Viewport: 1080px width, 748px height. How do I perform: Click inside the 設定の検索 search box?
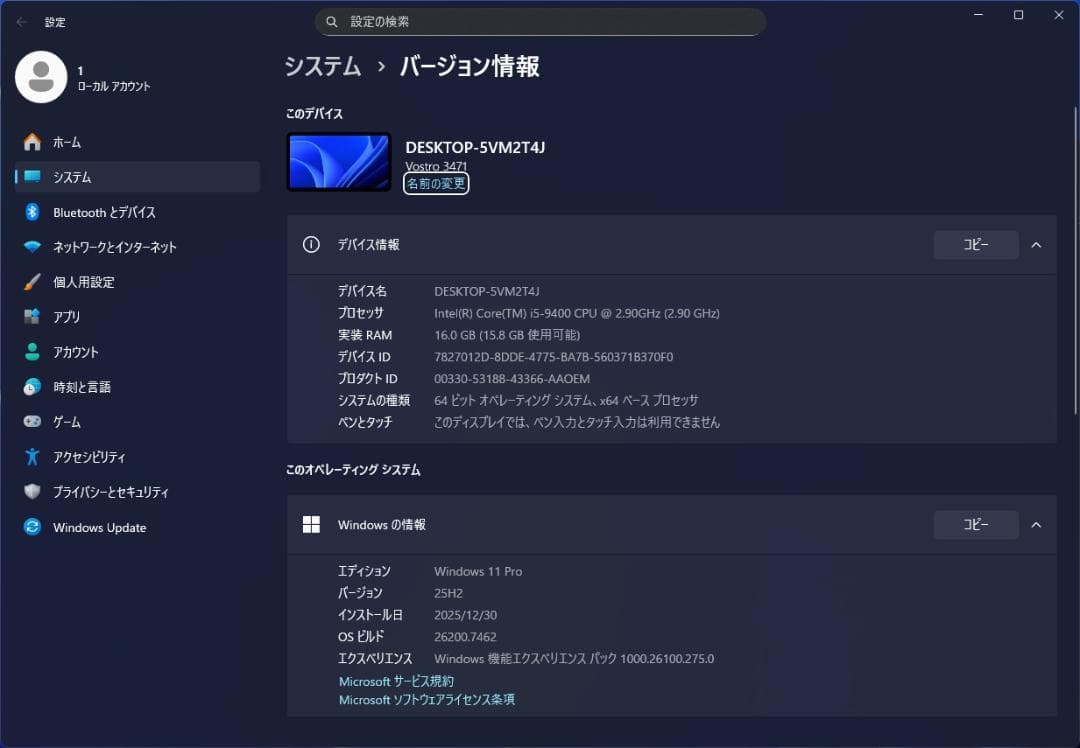pos(540,21)
